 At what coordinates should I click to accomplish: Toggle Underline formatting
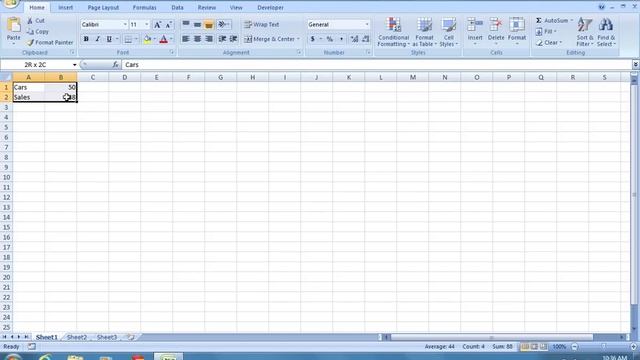tap(109, 39)
